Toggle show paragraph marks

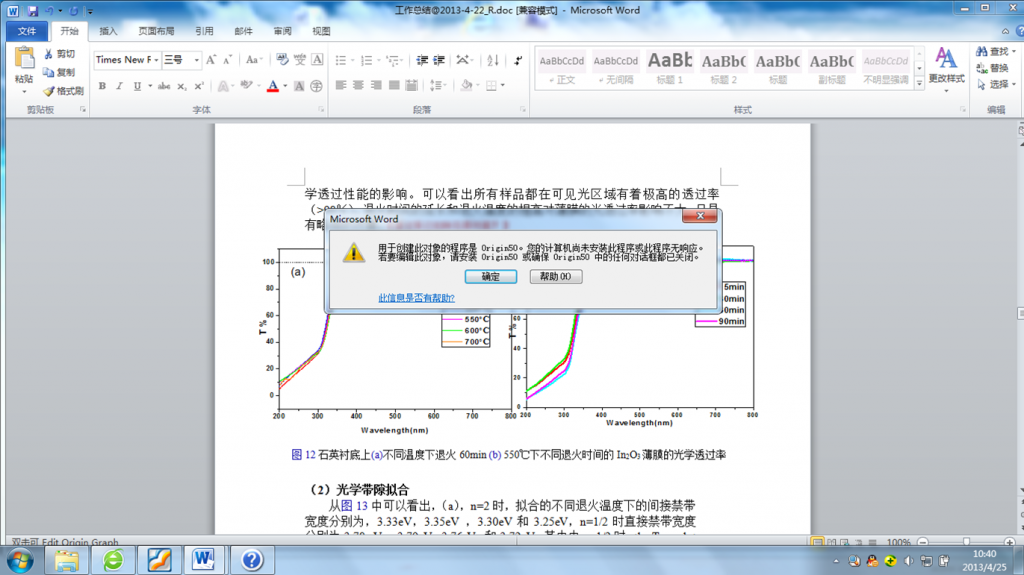pos(518,60)
